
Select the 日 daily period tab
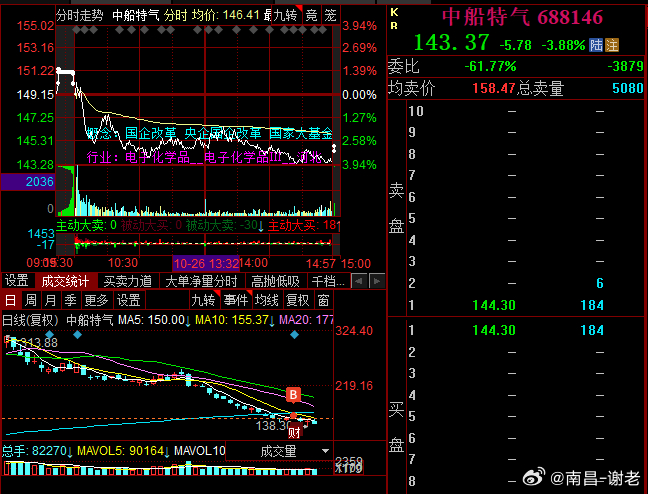[x=11, y=300]
